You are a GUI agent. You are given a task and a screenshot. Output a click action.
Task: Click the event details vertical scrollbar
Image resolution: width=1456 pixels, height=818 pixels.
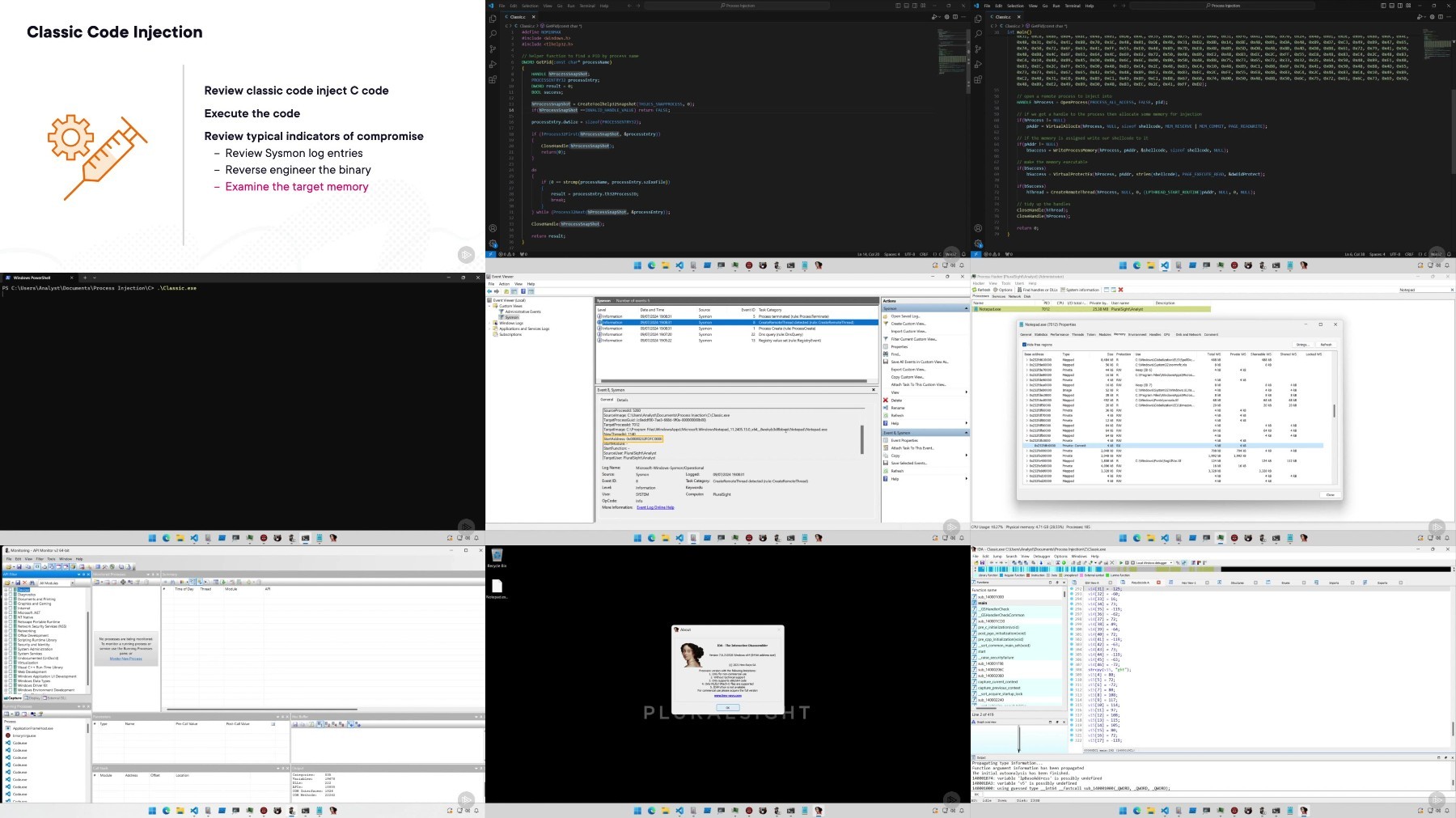click(x=861, y=439)
